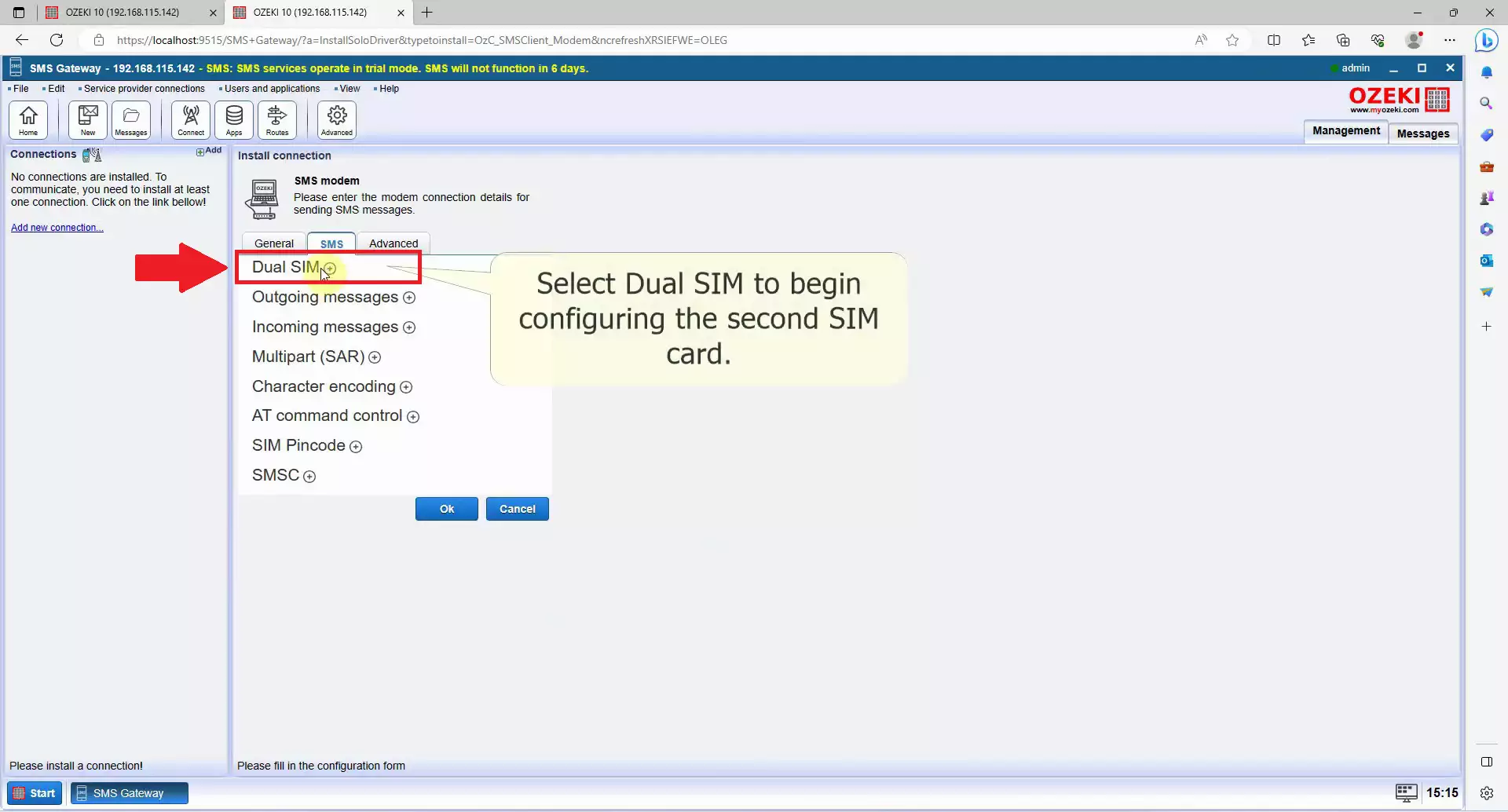Switch to the SMS tab
The height and width of the screenshot is (812, 1508).
click(331, 243)
